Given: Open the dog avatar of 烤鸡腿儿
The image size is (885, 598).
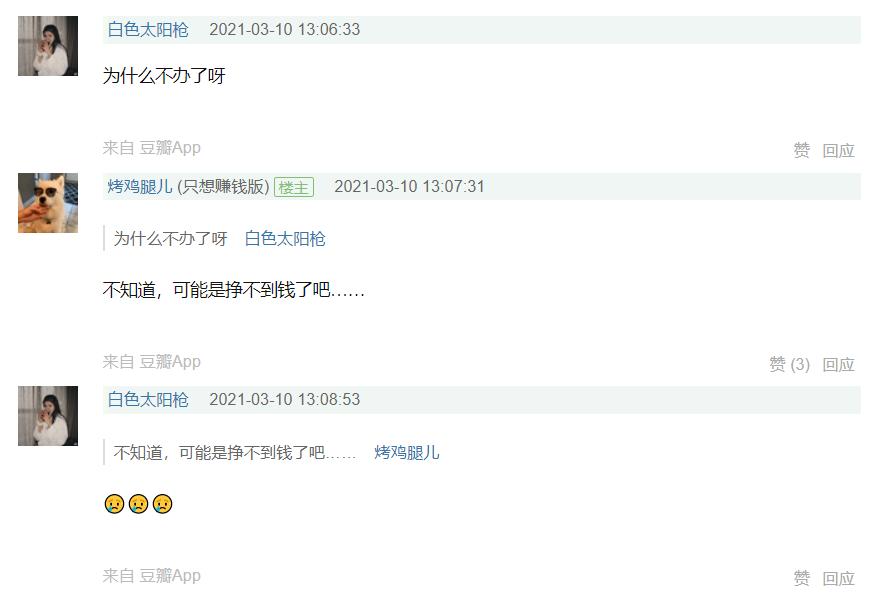Looking at the screenshot, I should coord(48,203).
